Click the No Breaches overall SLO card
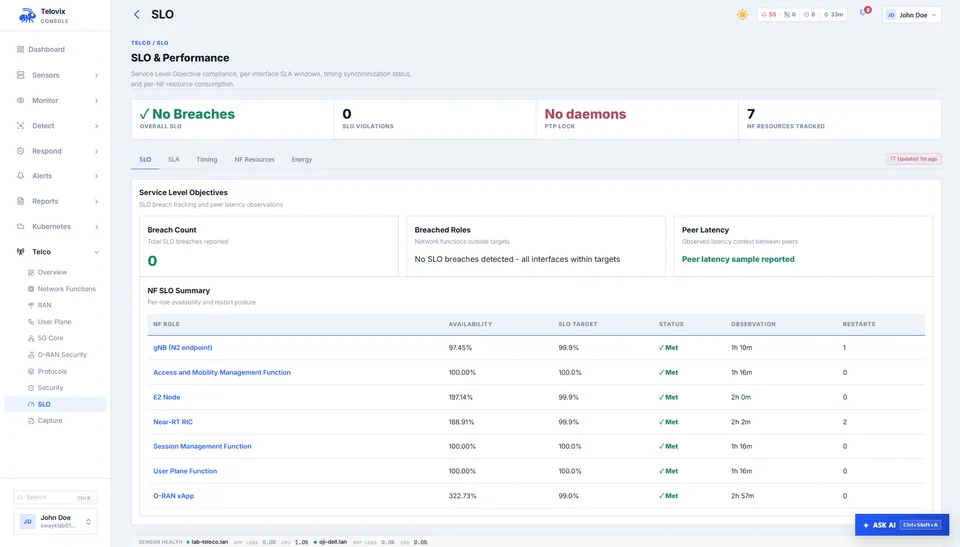960x547 pixels. click(x=232, y=119)
